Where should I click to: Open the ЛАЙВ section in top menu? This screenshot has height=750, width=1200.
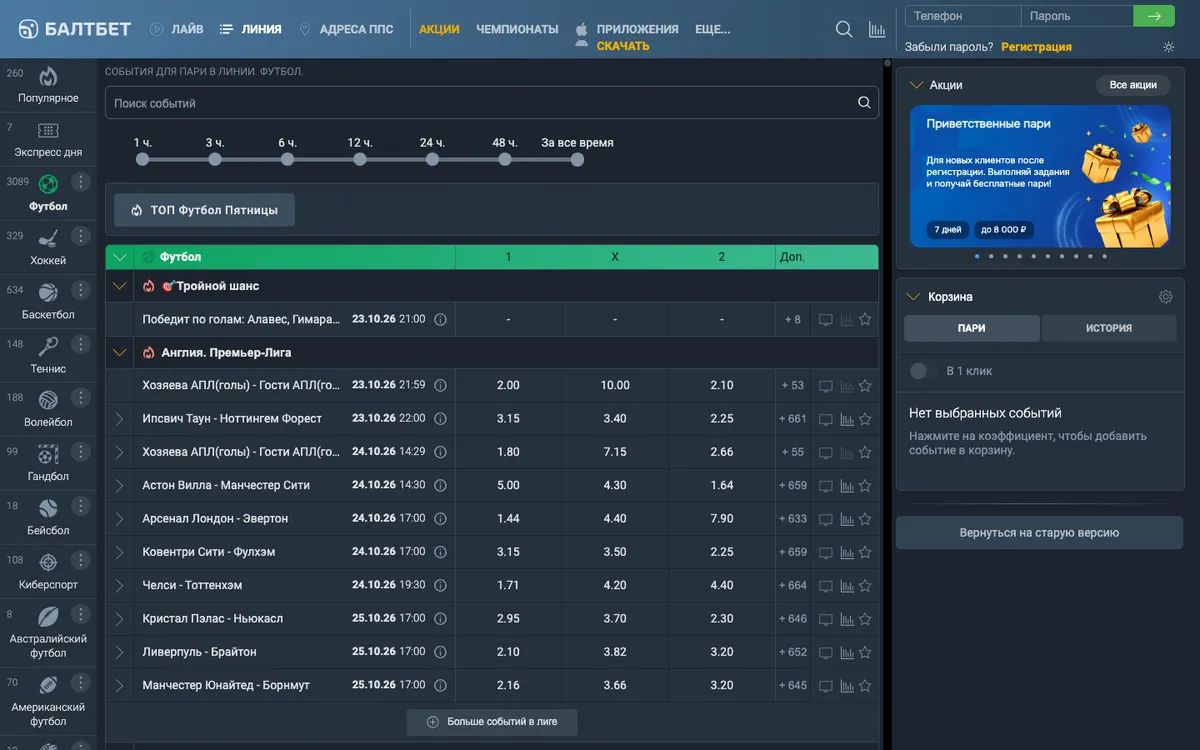pyautogui.click(x=176, y=29)
